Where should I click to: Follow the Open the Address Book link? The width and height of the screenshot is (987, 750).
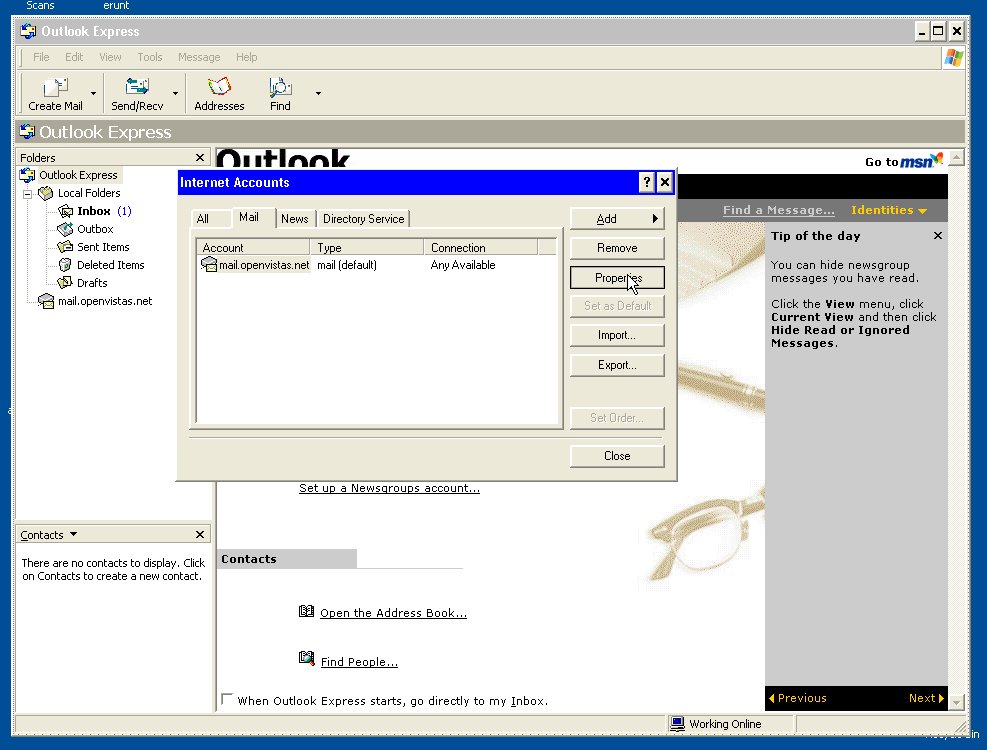click(x=393, y=613)
